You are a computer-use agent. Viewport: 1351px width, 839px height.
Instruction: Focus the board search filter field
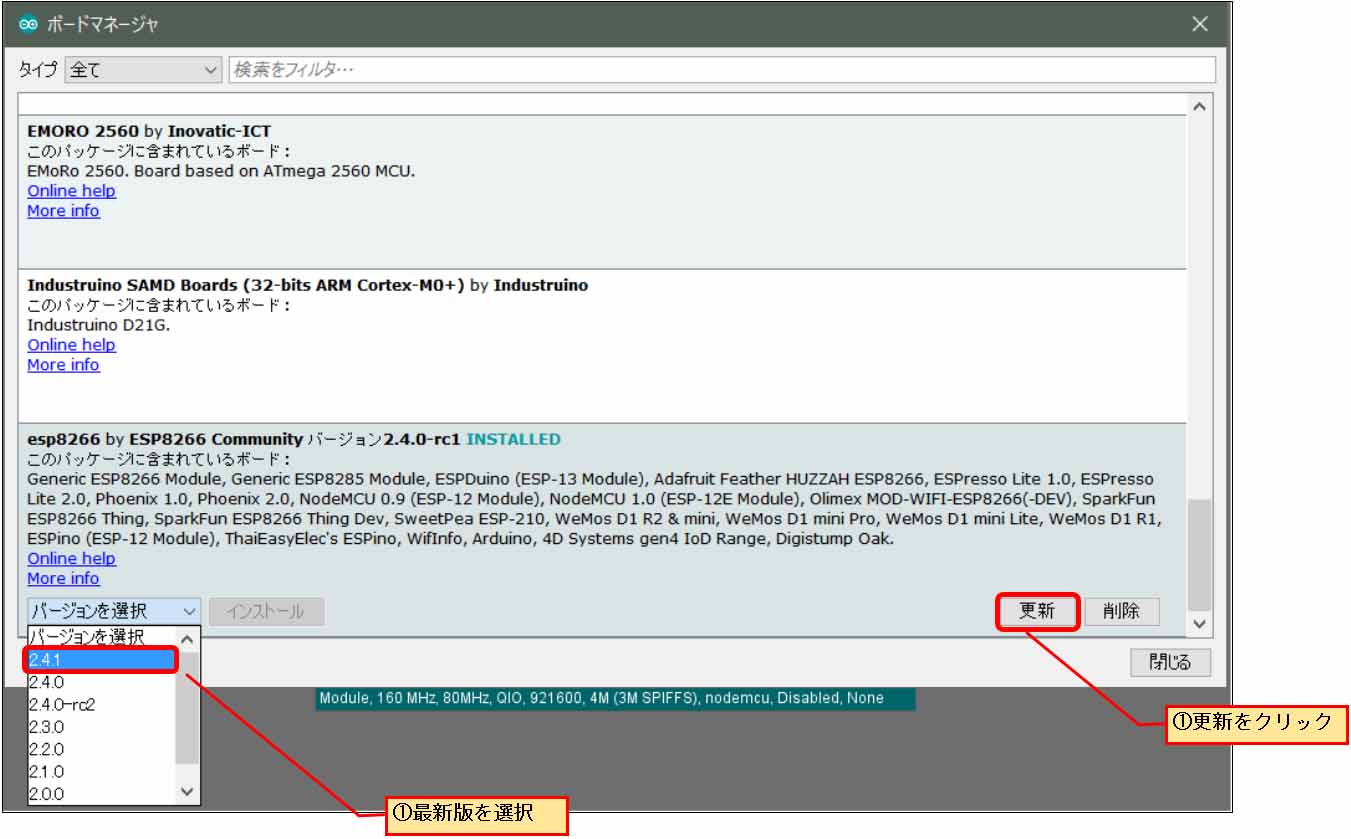click(x=722, y=70)
